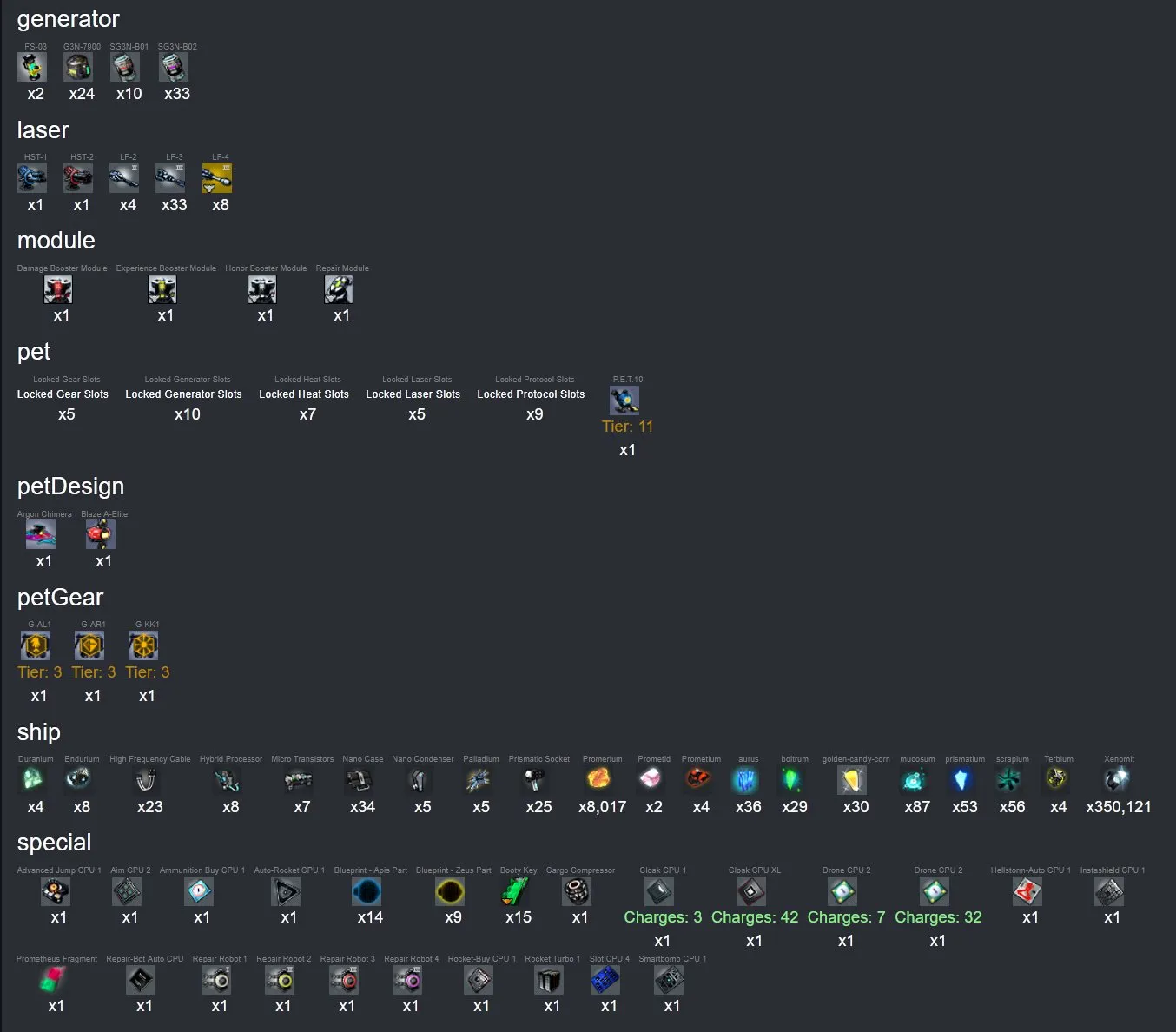Select the G3N-7900 generator icon
1176x1032 pixels.
[x=78, y=67]
